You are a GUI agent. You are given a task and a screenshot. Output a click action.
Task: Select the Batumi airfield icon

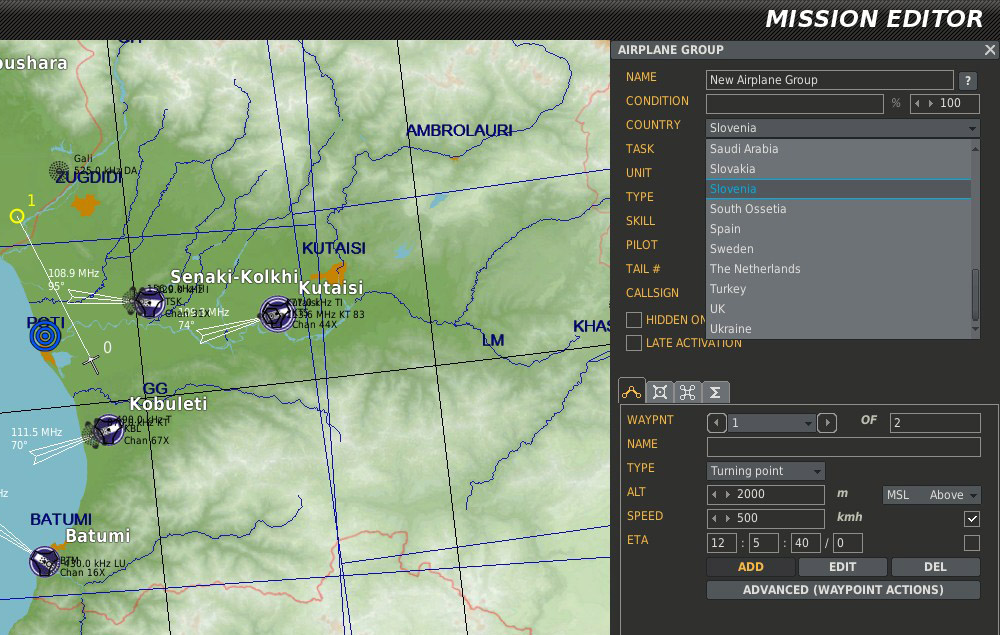(44, 561)
